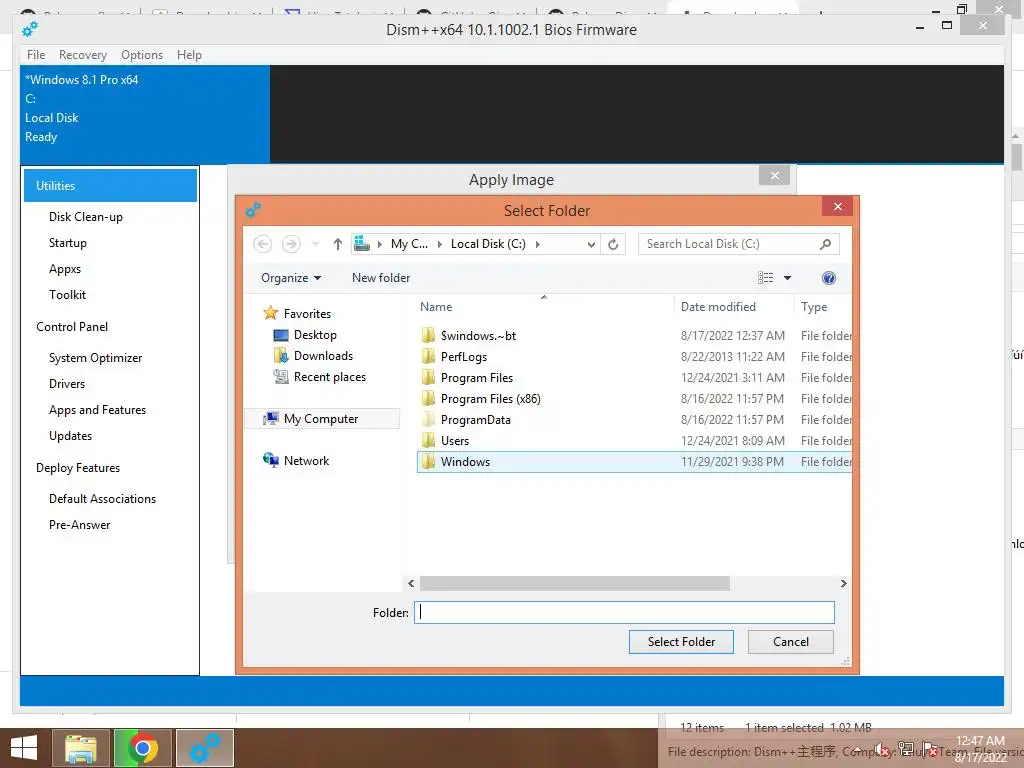Open Updates in the Dism++ sidebar

71,436
